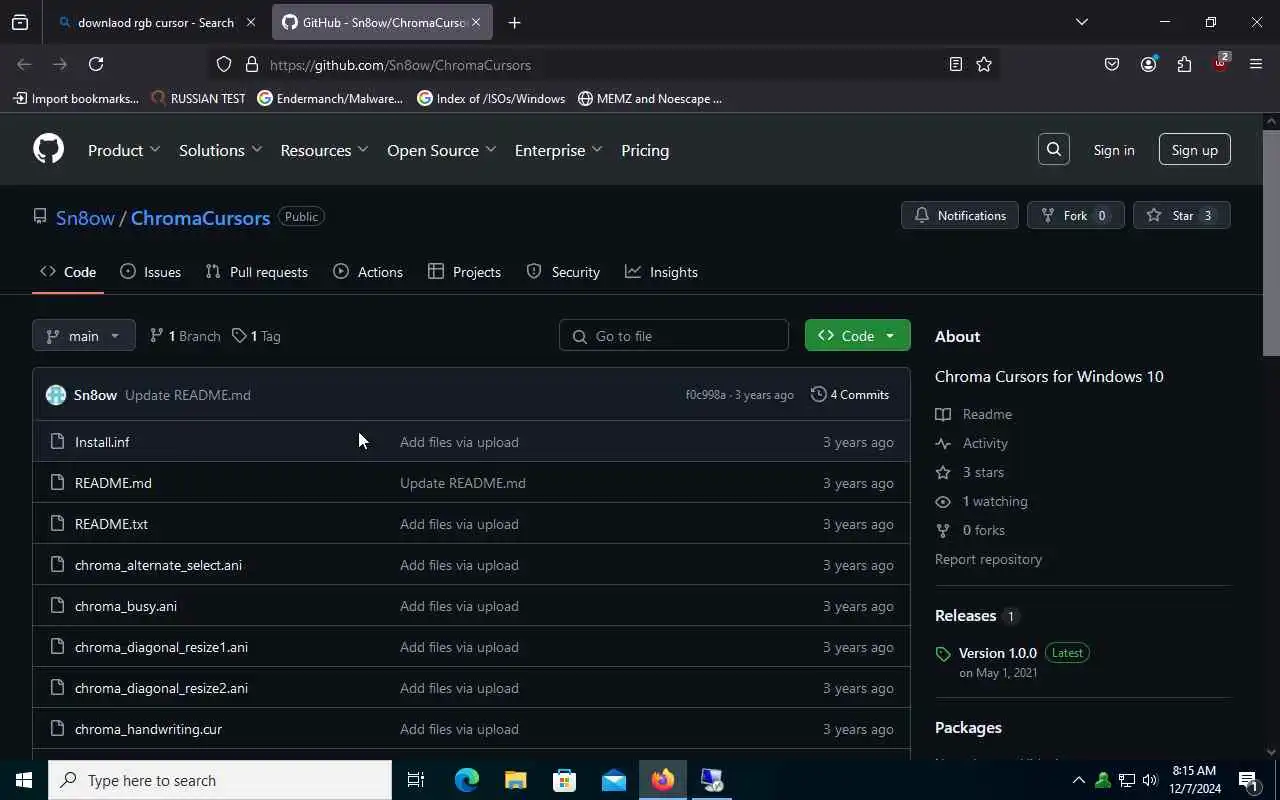Viewport: 1280px width, 800px height.
Task: Expand the Enterprise menu
Action: click(x=558, y=150)
